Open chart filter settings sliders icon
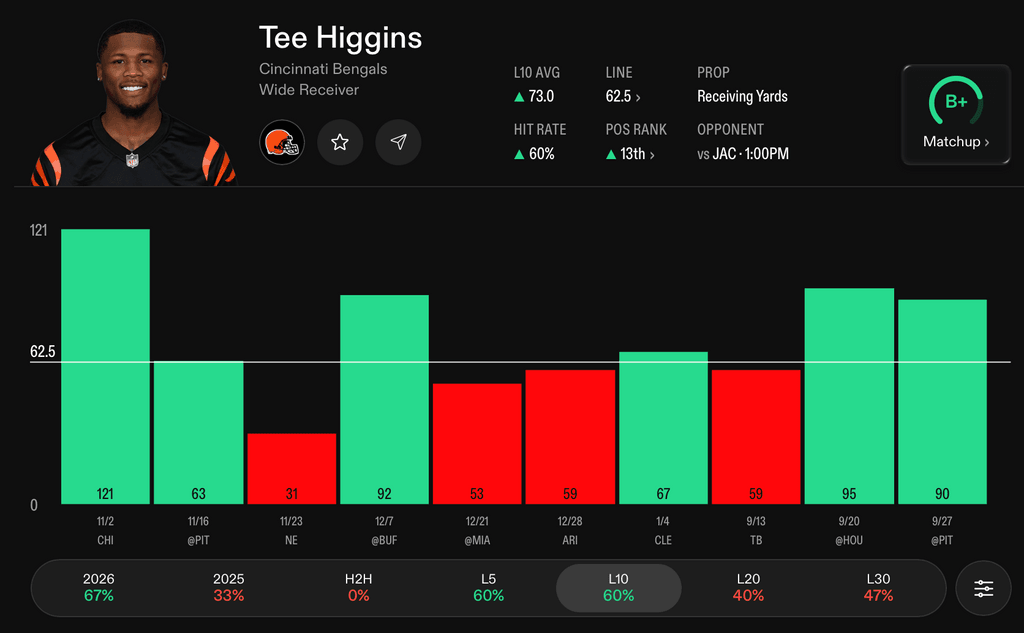Screen dimensions: 1024x633 coord(984,588)
